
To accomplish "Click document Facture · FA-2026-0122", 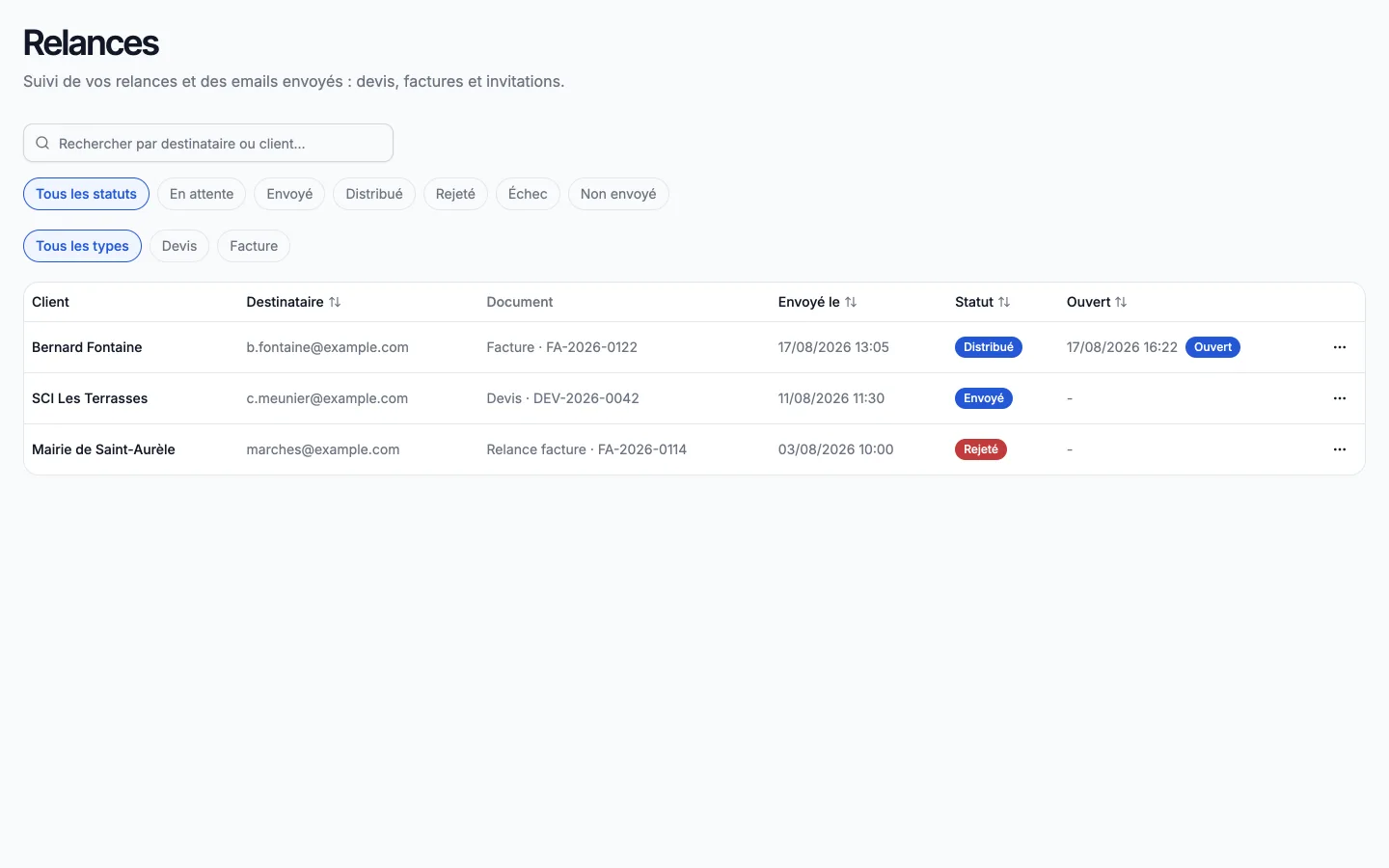I will pyautogui.click(x=562, y=347).
